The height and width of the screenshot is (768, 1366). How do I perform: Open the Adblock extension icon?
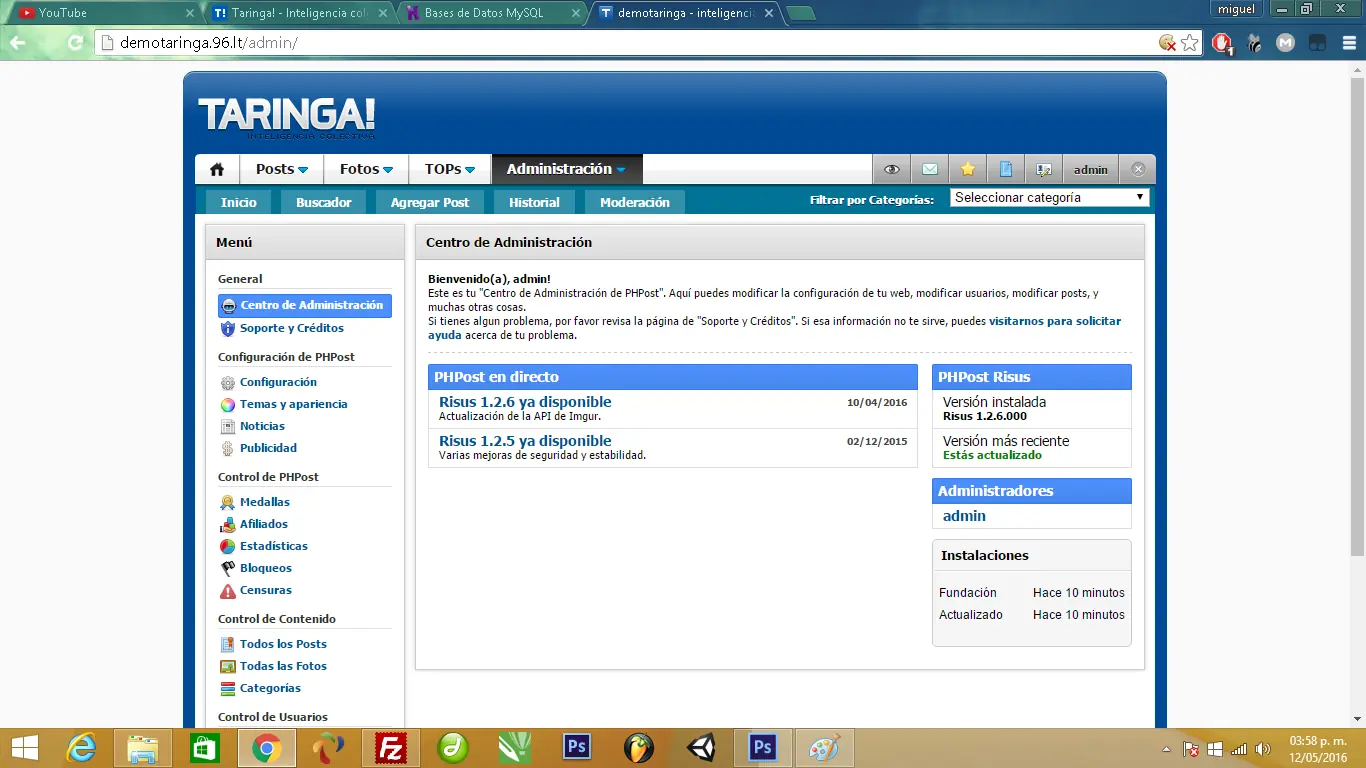1222,43
